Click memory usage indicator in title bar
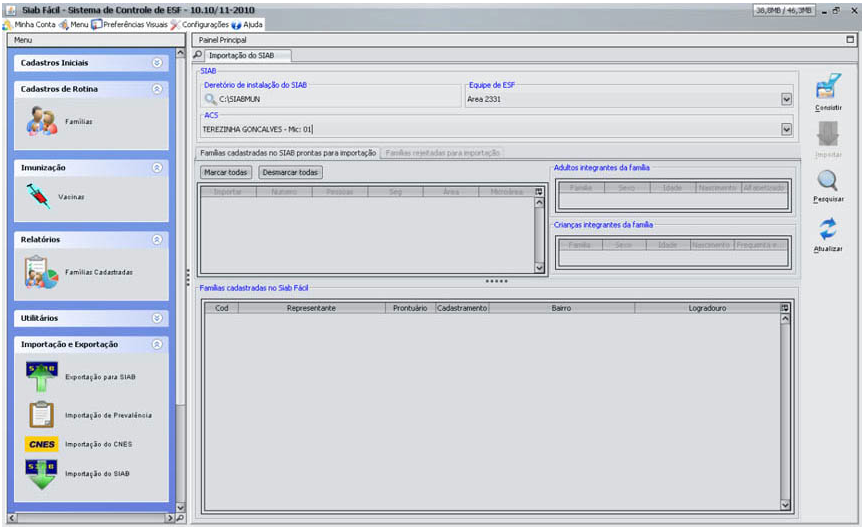The image size is (864, 530). [x=784, y=10]
